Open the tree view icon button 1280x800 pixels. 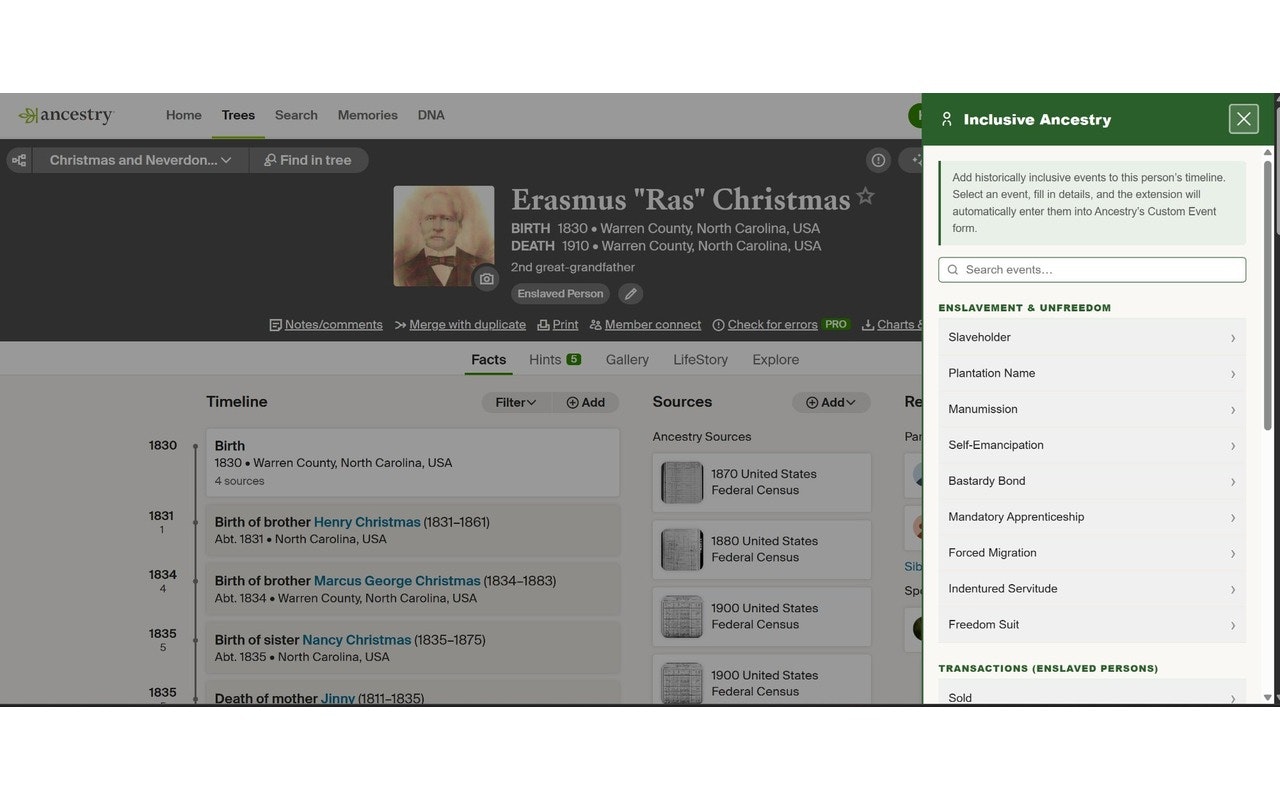19,160
